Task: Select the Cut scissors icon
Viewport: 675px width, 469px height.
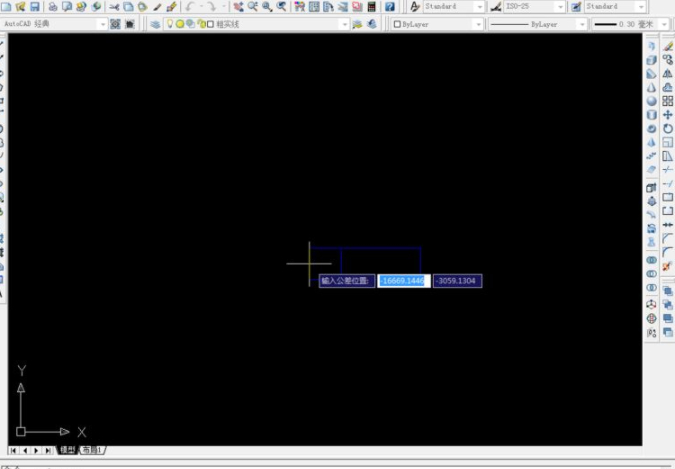Action: 113,6
